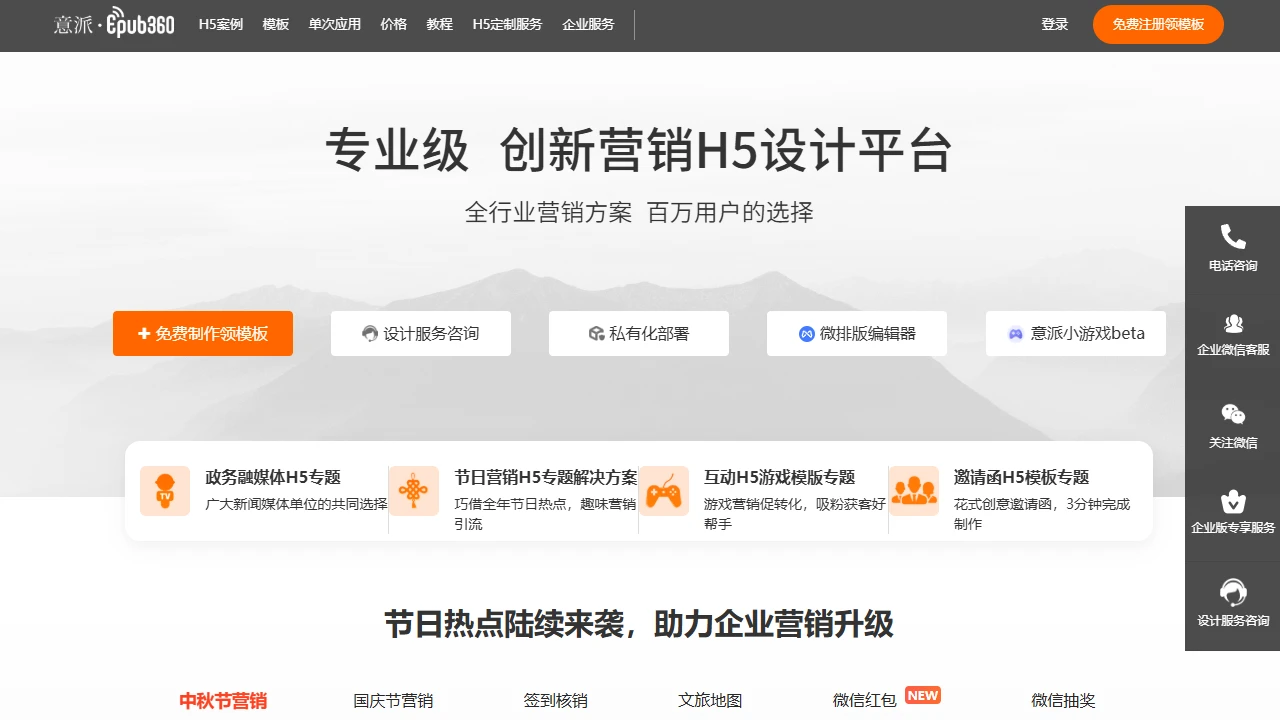Image resolution: width=1280 pixels, height=720 pixels.
Task: Click the 专业级 创新营销H5设计平台 headline
Action: [639, 151]
